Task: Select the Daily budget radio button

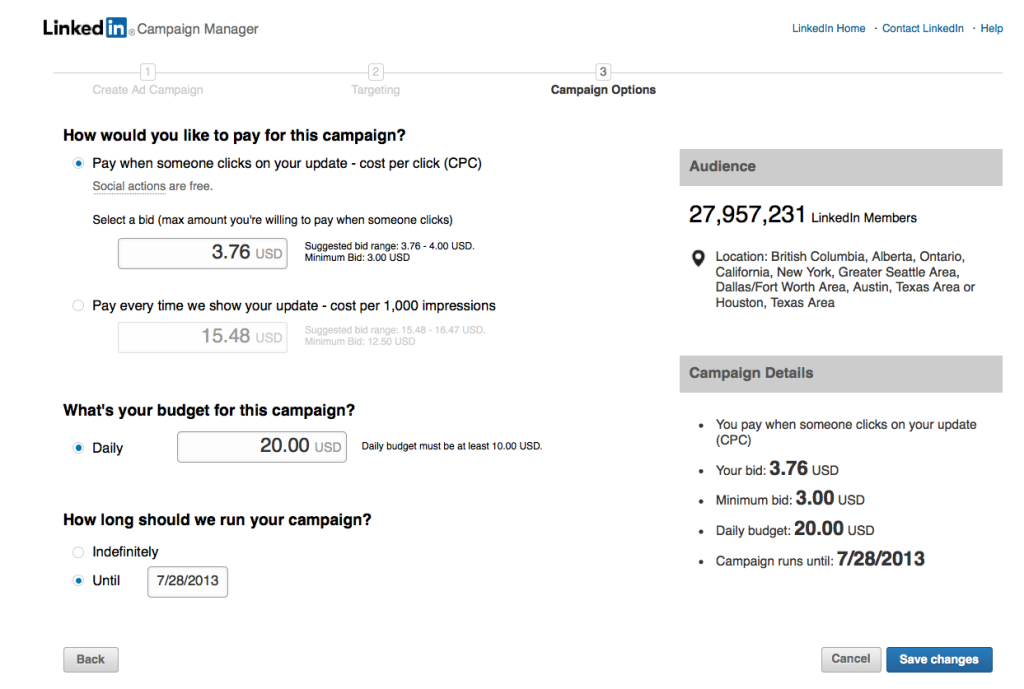Action: pyautogui.click(x=78, y=448)
